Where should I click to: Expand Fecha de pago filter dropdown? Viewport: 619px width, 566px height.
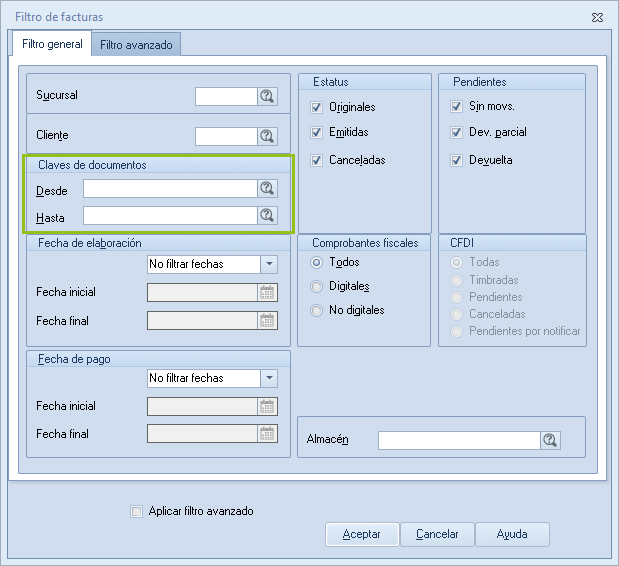pos(269,378)
